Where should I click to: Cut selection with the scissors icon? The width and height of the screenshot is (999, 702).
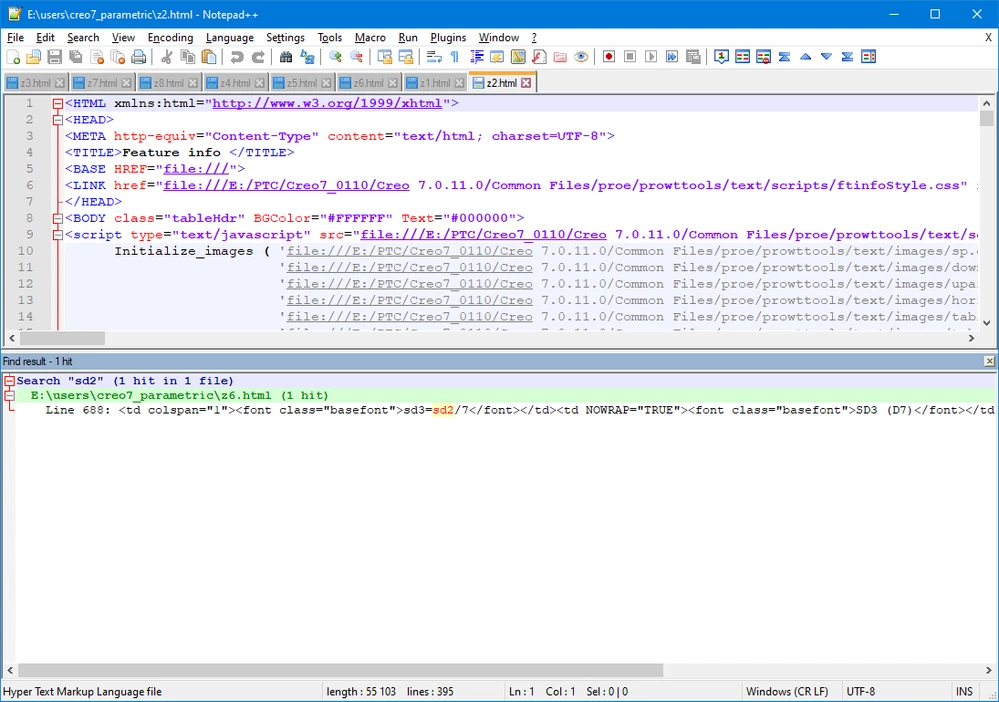coord(166,57)
